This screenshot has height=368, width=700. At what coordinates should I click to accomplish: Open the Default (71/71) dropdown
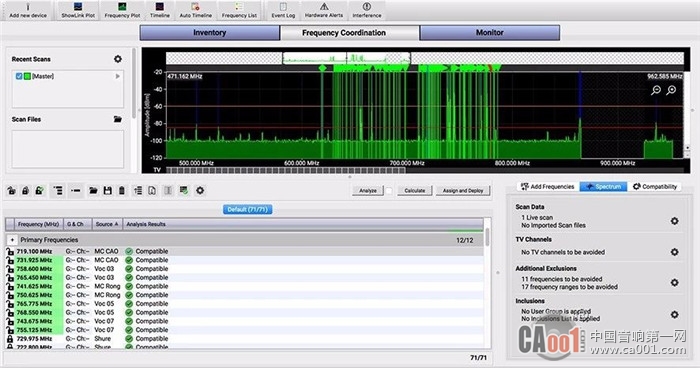click(x=247, y=209)
